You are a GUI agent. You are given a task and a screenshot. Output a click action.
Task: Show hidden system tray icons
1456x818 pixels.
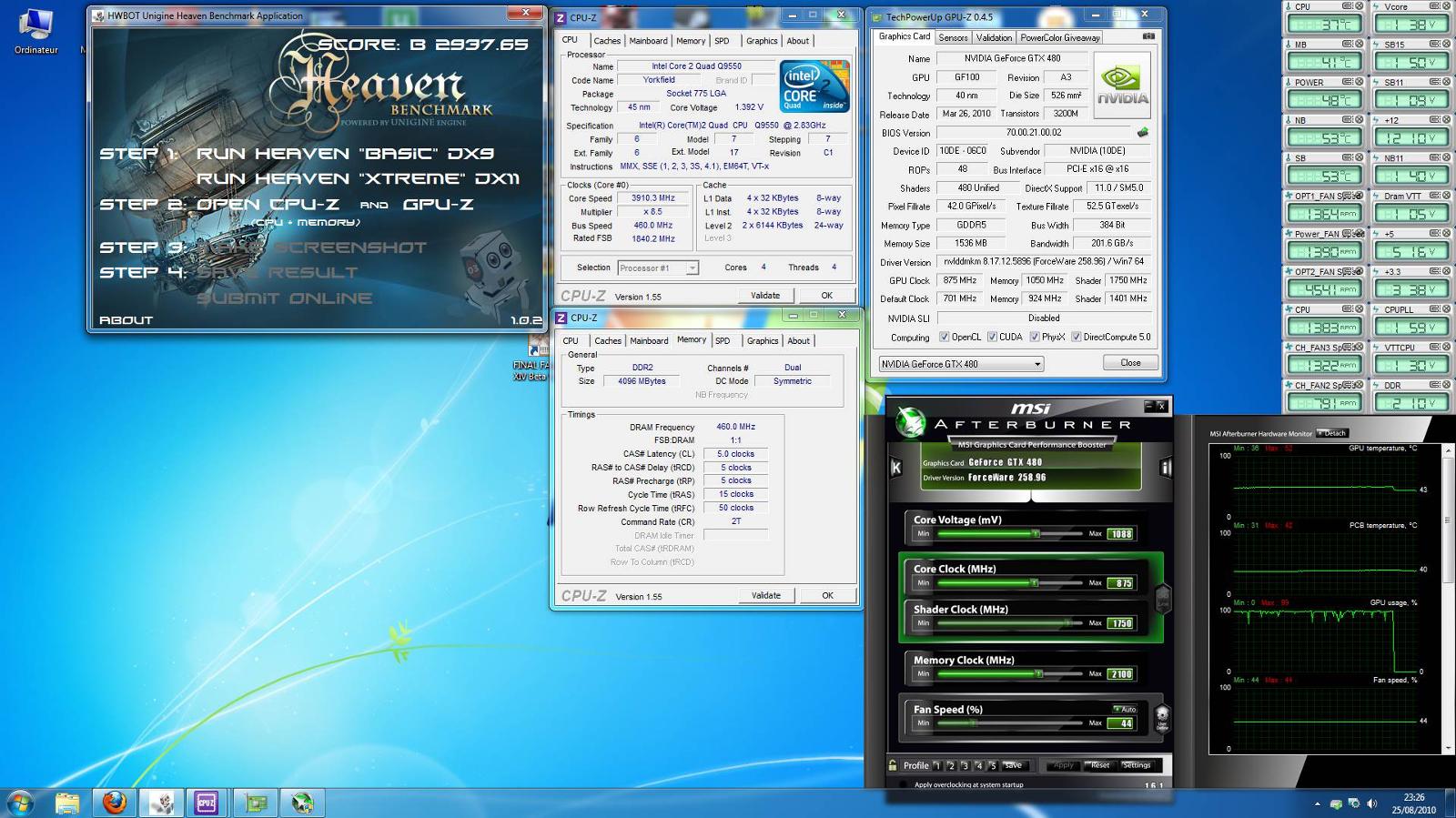[1317, 803]
